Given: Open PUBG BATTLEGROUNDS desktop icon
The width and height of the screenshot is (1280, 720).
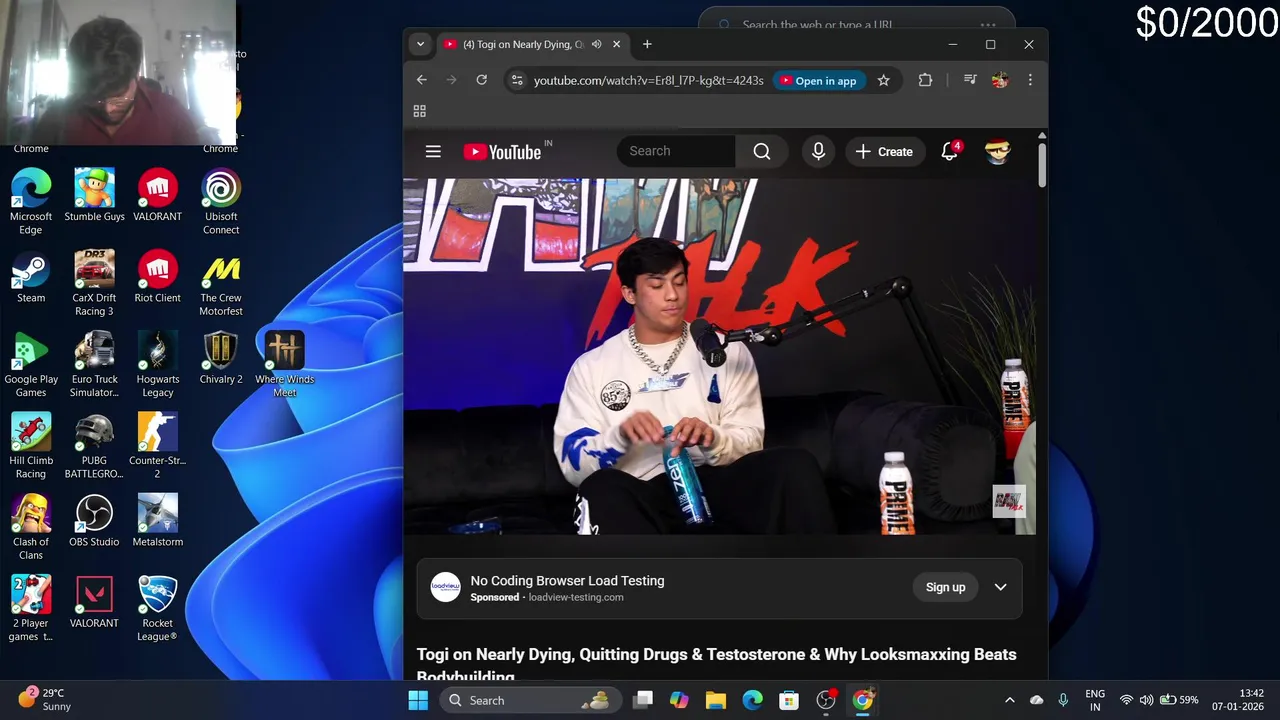Looking at the screenshot, I should [94, 446].
